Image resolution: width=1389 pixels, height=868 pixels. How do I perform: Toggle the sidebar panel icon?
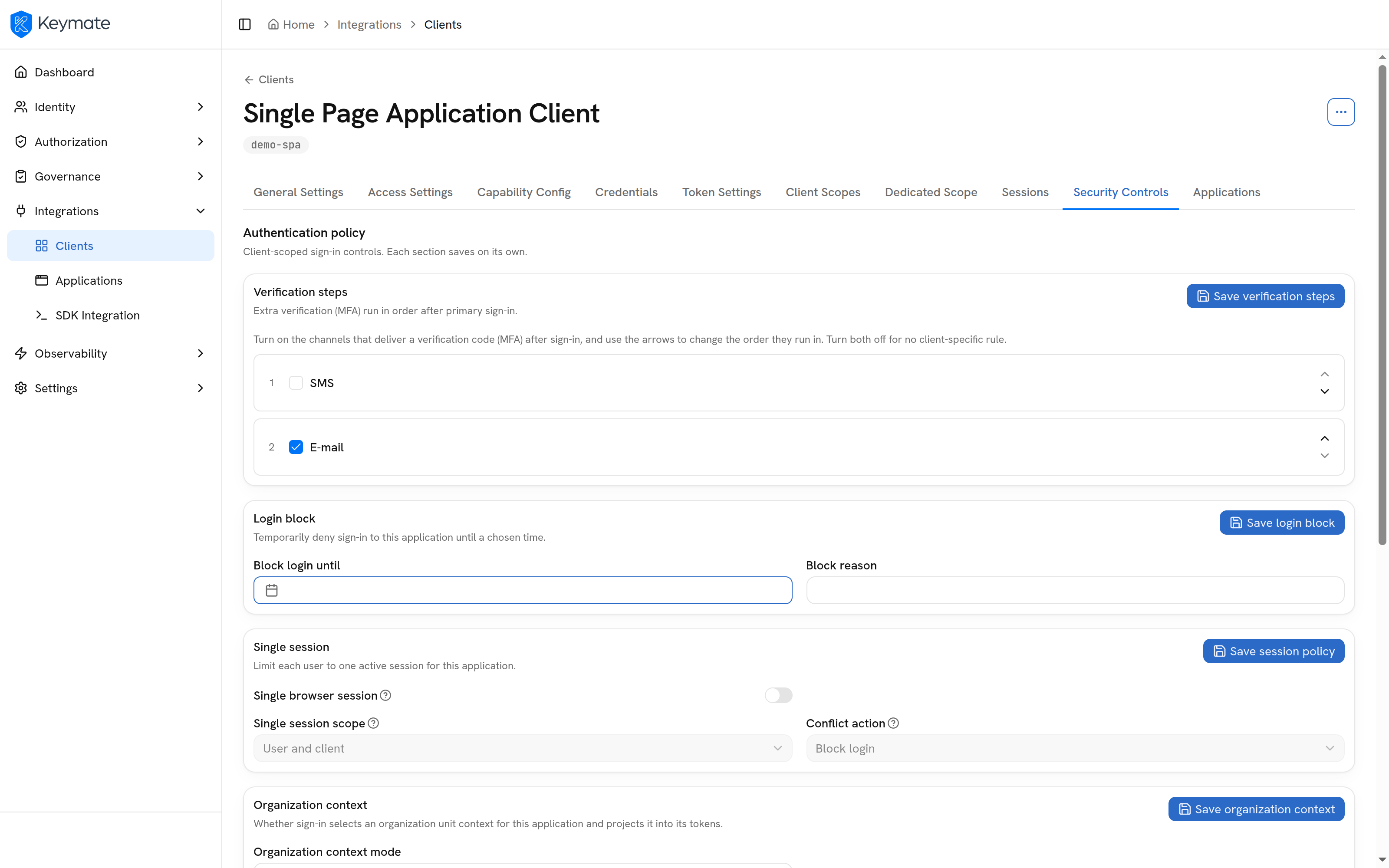point(244,24)
